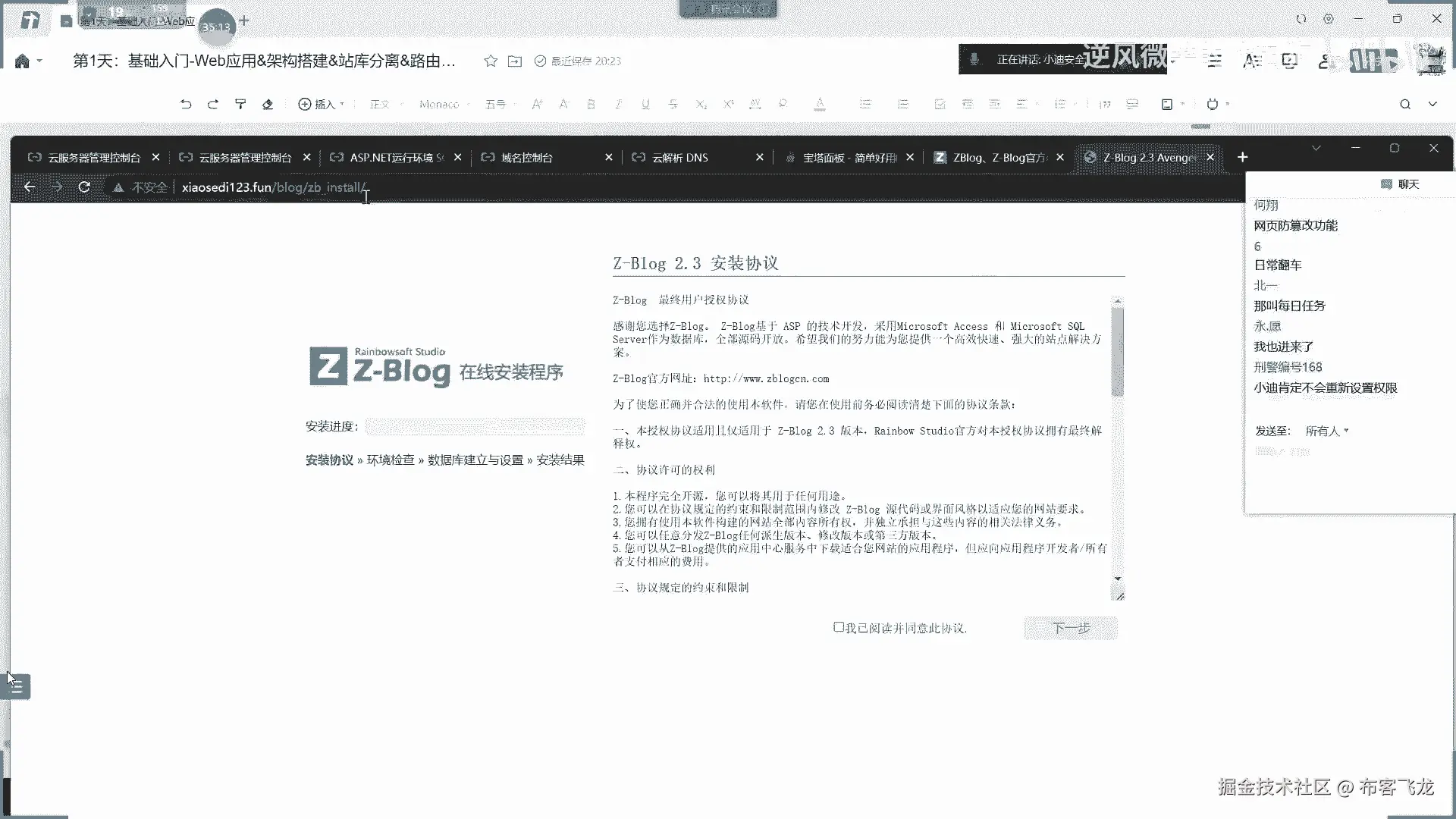
Task: Open the 插入 insert dropdown
Action: [x=322, y=104]
